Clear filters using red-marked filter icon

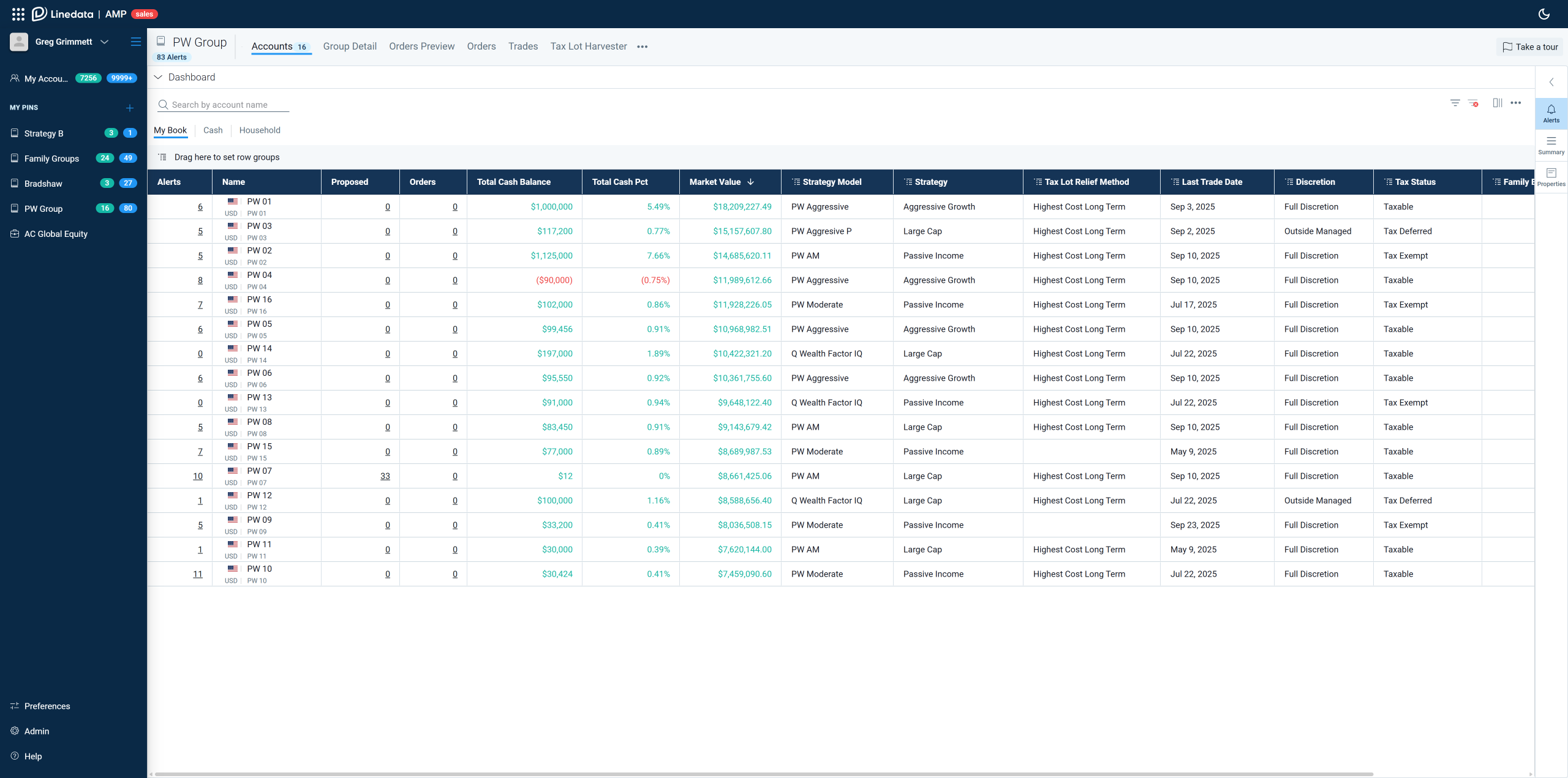coord(1473,103)
